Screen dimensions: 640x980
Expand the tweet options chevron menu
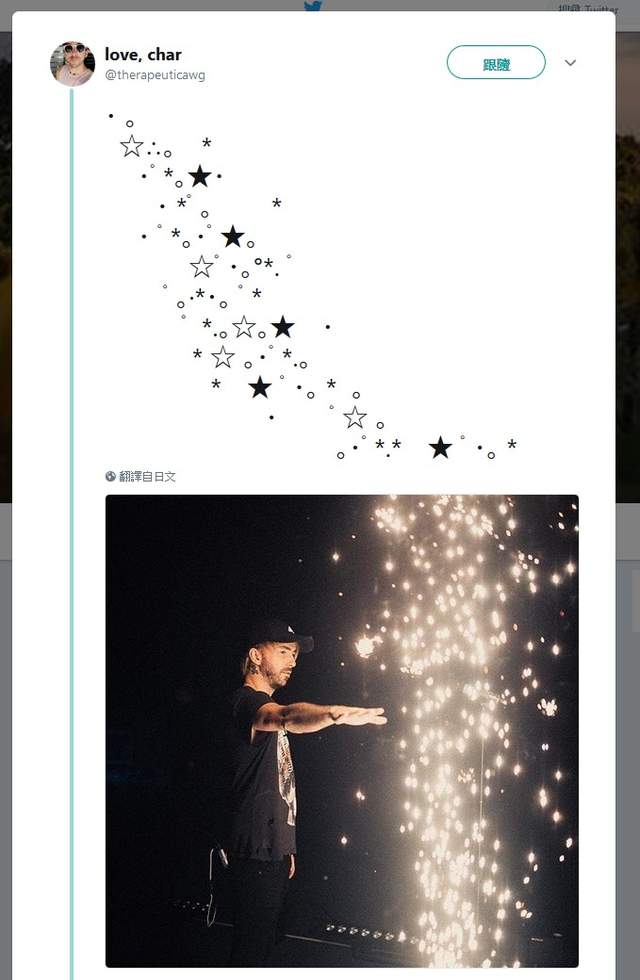click(x=570, y=62)
